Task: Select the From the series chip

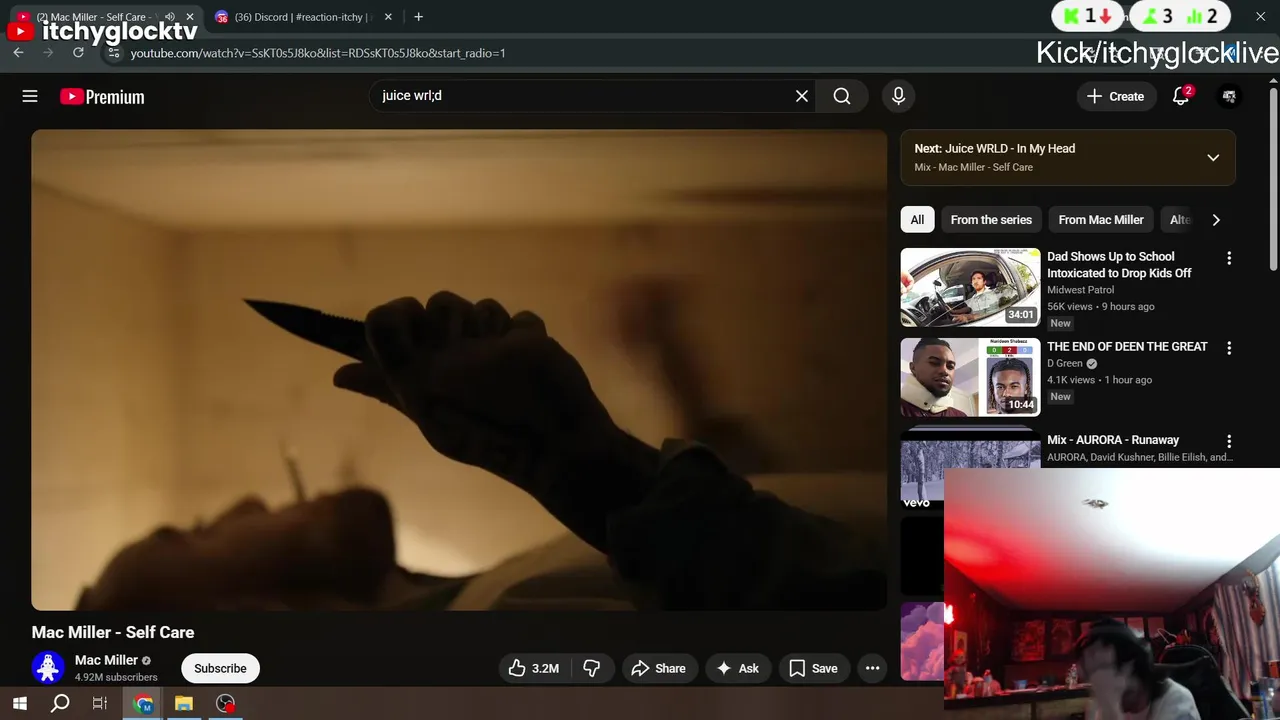Action: pyautogui.click(x=991, y=220)
